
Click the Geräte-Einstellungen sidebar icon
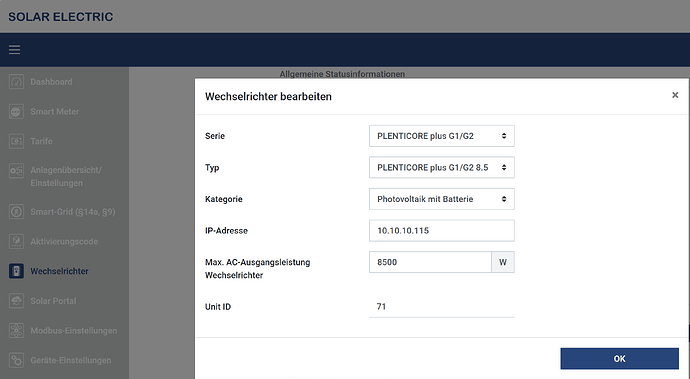(16, 361)
